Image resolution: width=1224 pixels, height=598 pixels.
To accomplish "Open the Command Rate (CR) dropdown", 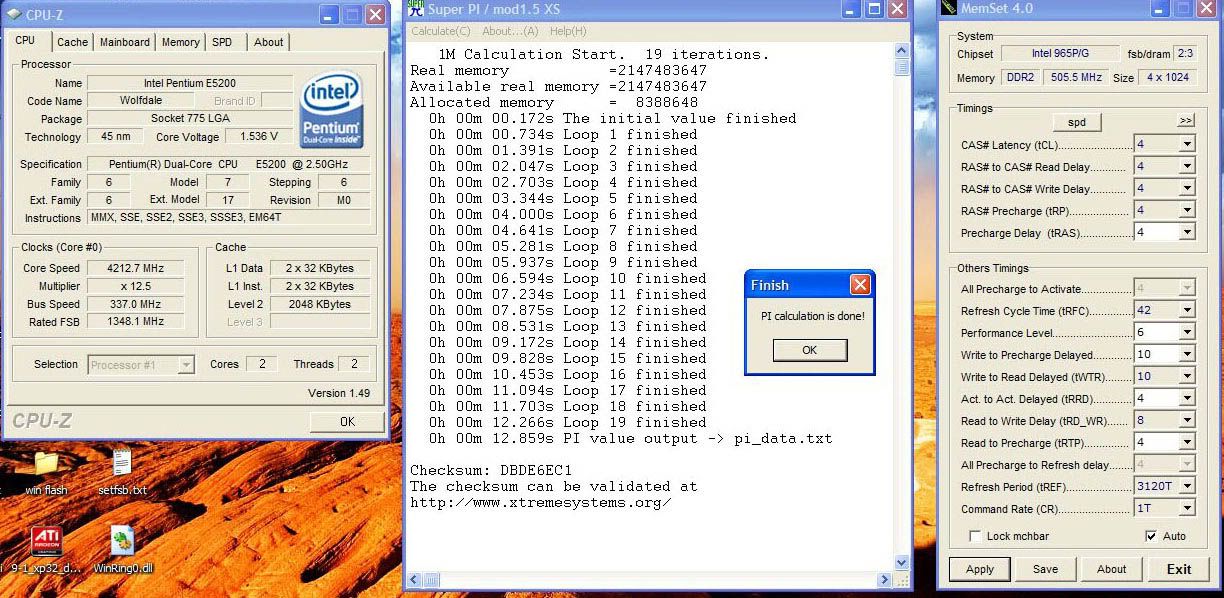I will click(x=1187, y=509).
